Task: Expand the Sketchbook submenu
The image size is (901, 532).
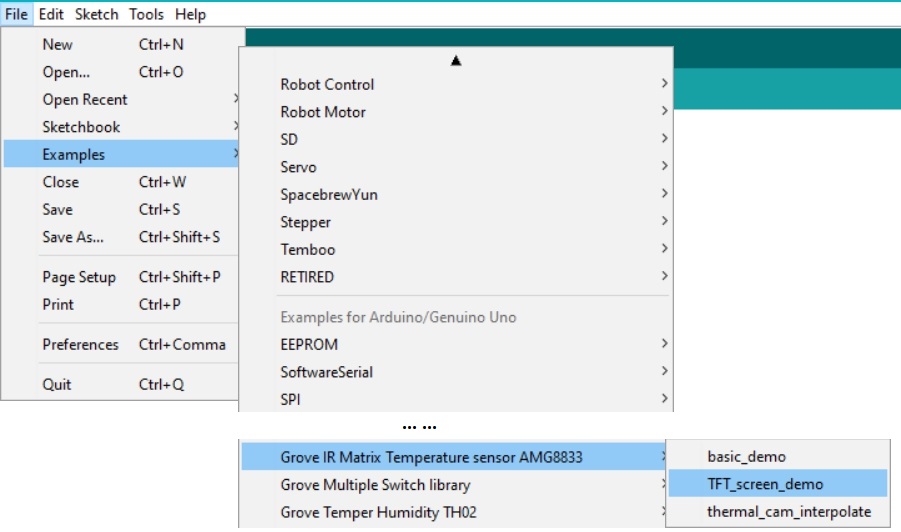Action: tap(121, 127)
